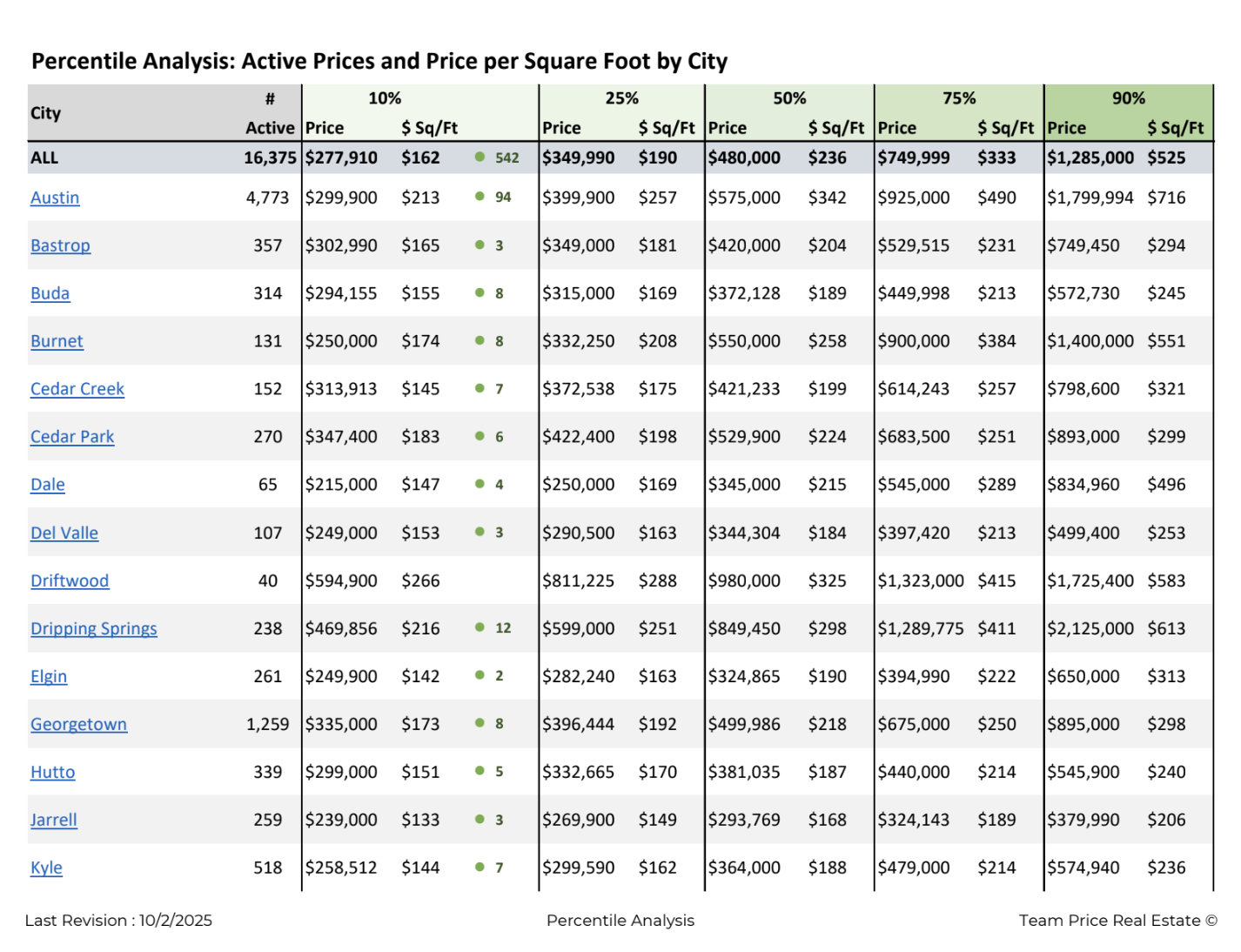This screenshot has width=1241, height=952.
Task: Open the Cedar Creek link
Action: [x=77, y=390]
